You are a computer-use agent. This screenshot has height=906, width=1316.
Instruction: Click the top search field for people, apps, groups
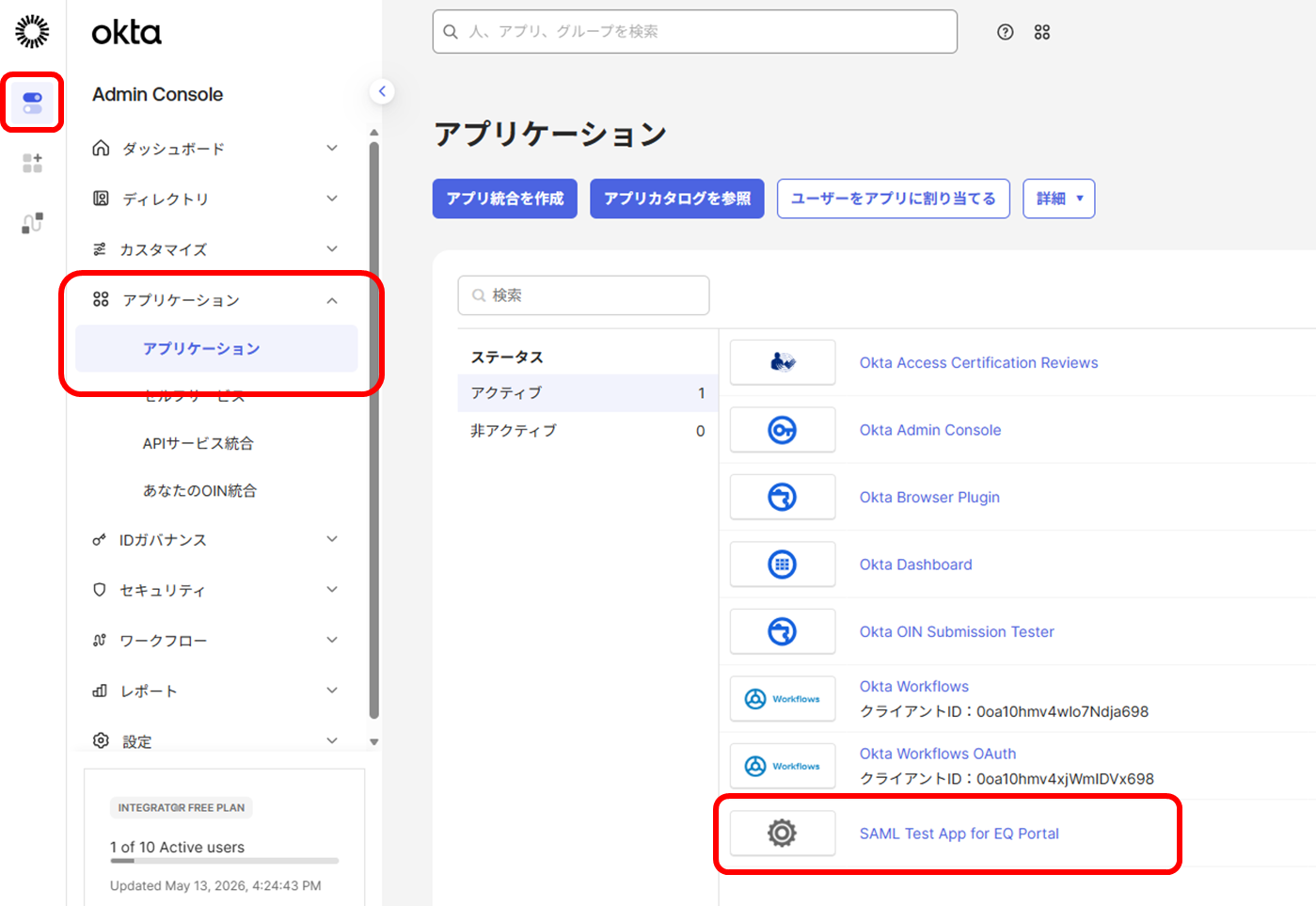(x=695, y=32)
